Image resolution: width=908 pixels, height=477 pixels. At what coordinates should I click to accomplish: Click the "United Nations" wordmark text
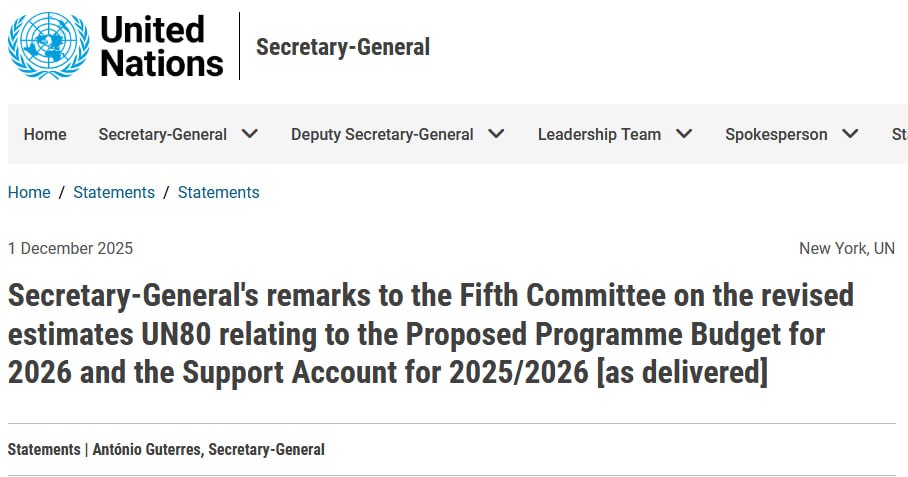point(162,46)
